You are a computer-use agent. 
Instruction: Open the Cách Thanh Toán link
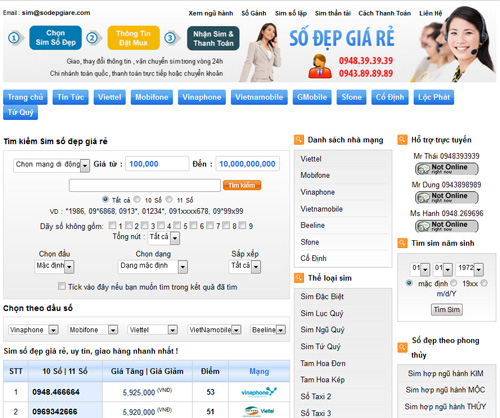385,13
